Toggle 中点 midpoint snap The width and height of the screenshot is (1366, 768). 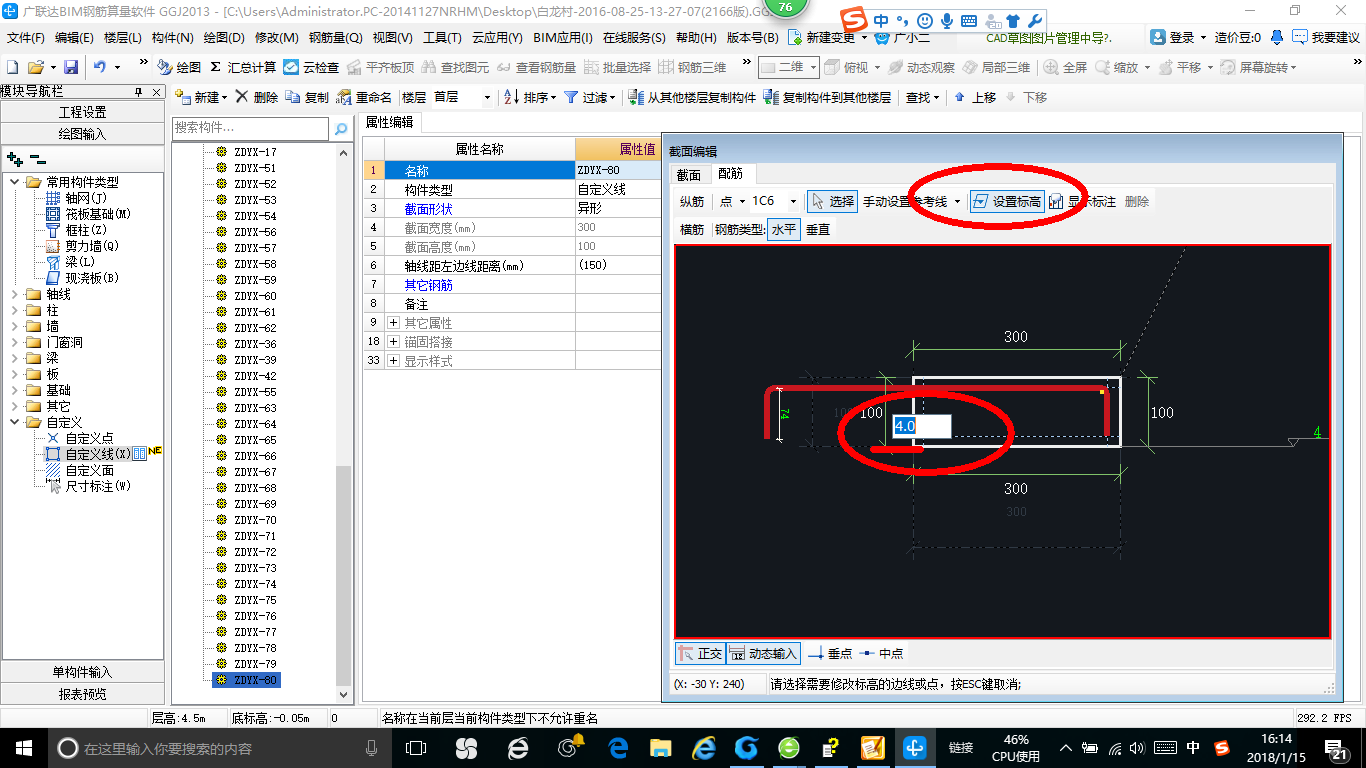click(881, 653)
